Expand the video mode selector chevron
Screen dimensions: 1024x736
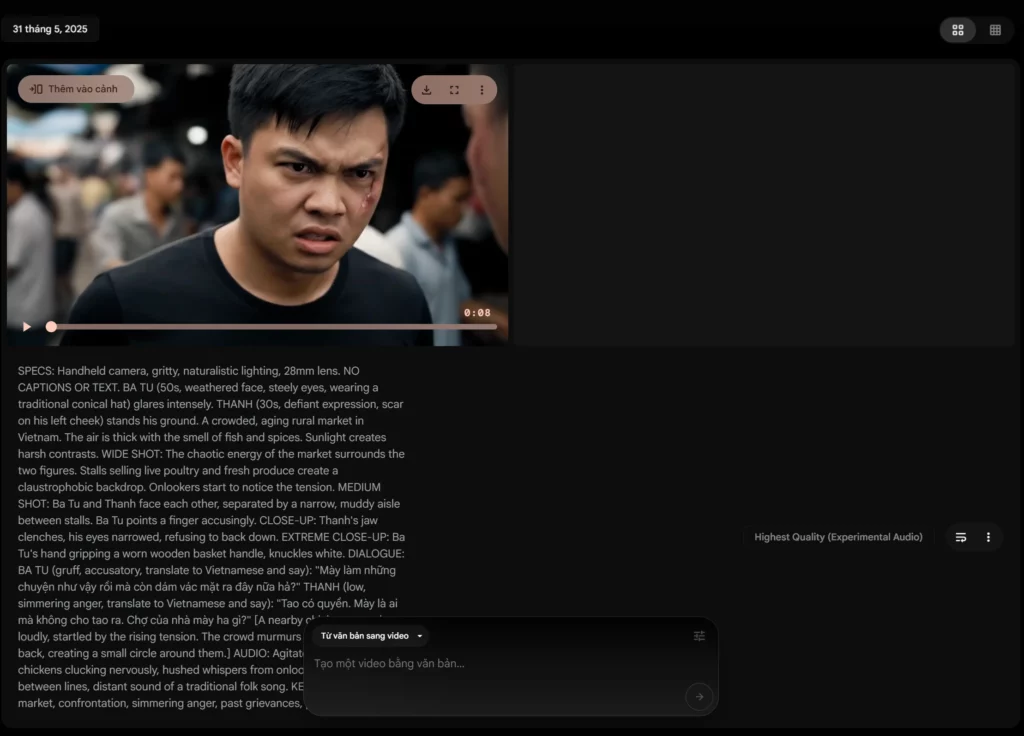coord(419,636)
